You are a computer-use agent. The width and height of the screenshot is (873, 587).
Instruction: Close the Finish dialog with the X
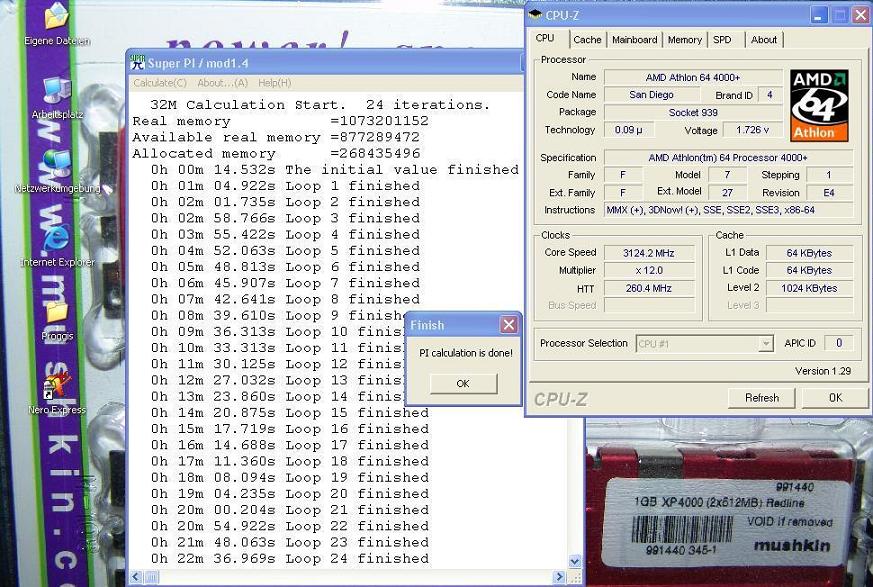coord(508,325)
